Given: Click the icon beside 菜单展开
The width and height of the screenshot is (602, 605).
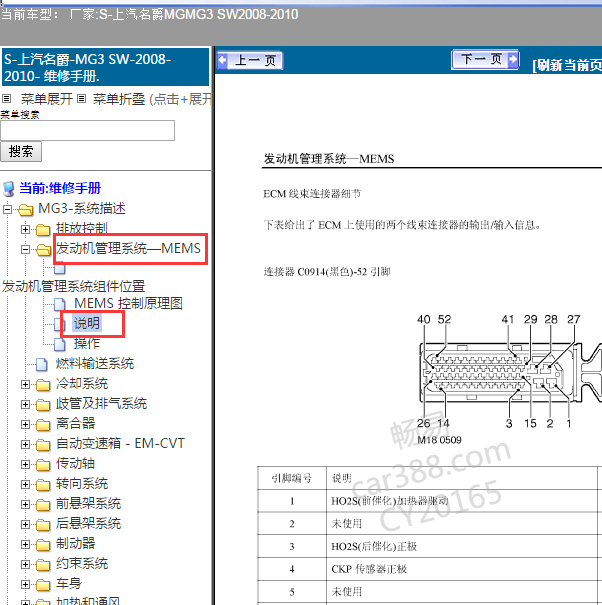Looking at the screenshot, I should pyautogui.click(x=7, y=99).
